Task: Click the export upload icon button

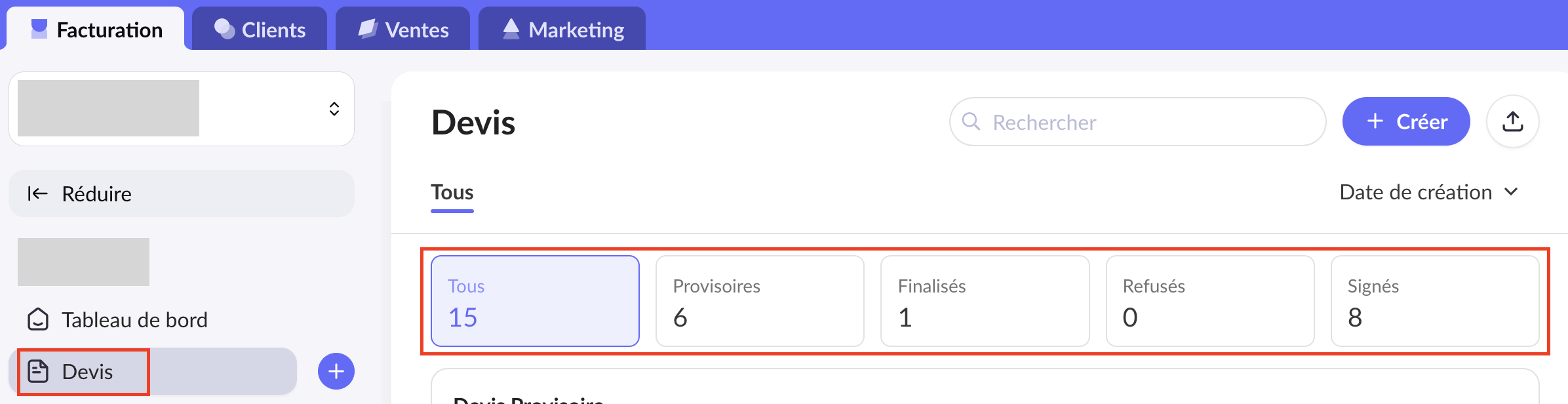Action: coord(1512,121)
